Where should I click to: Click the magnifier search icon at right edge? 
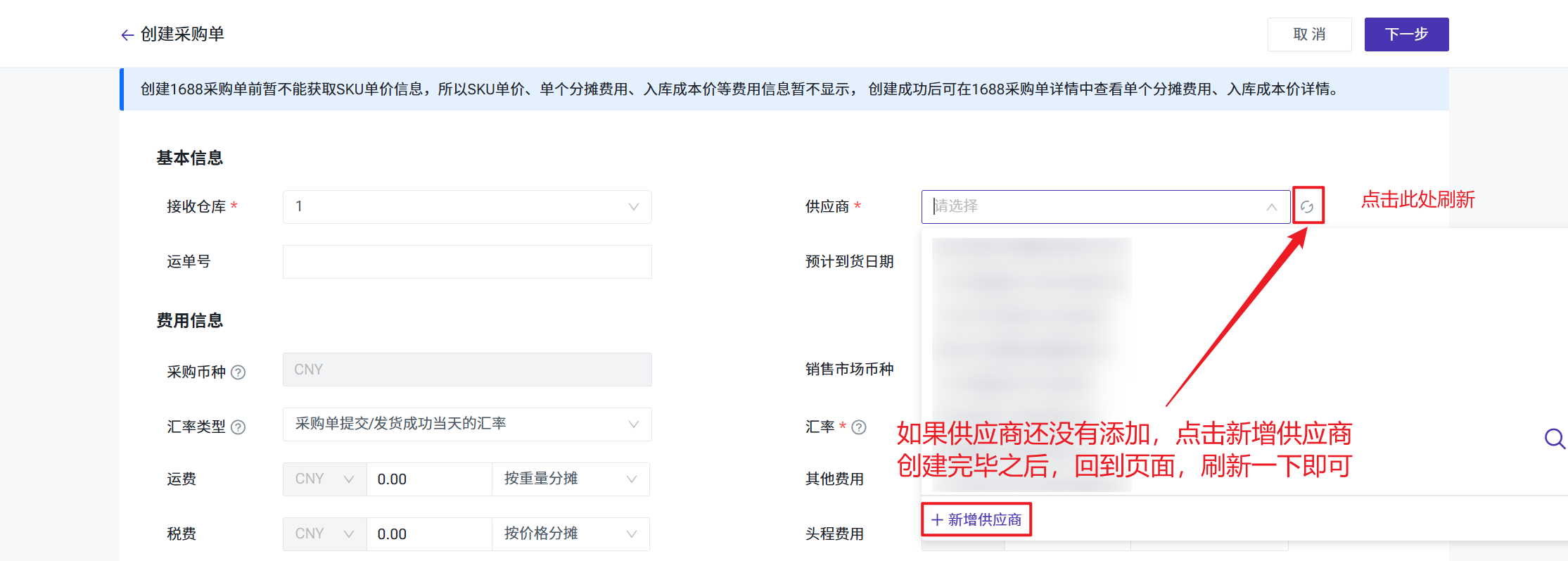tap(1554, 439)
